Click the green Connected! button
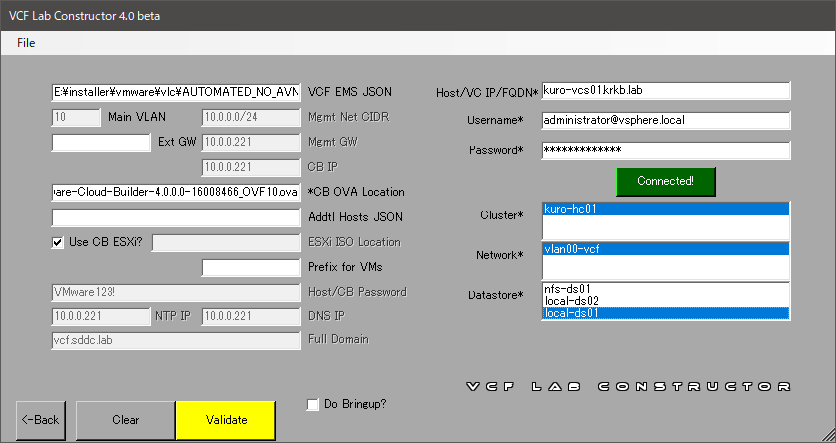 (665, 181)
